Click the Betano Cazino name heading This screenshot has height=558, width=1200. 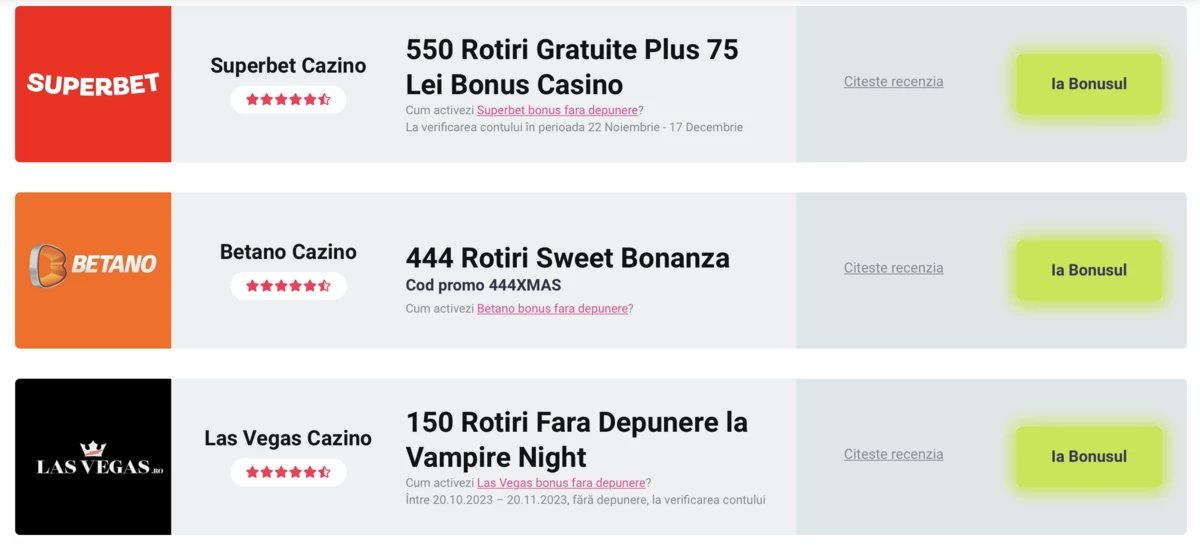click(x=288, y=252)
